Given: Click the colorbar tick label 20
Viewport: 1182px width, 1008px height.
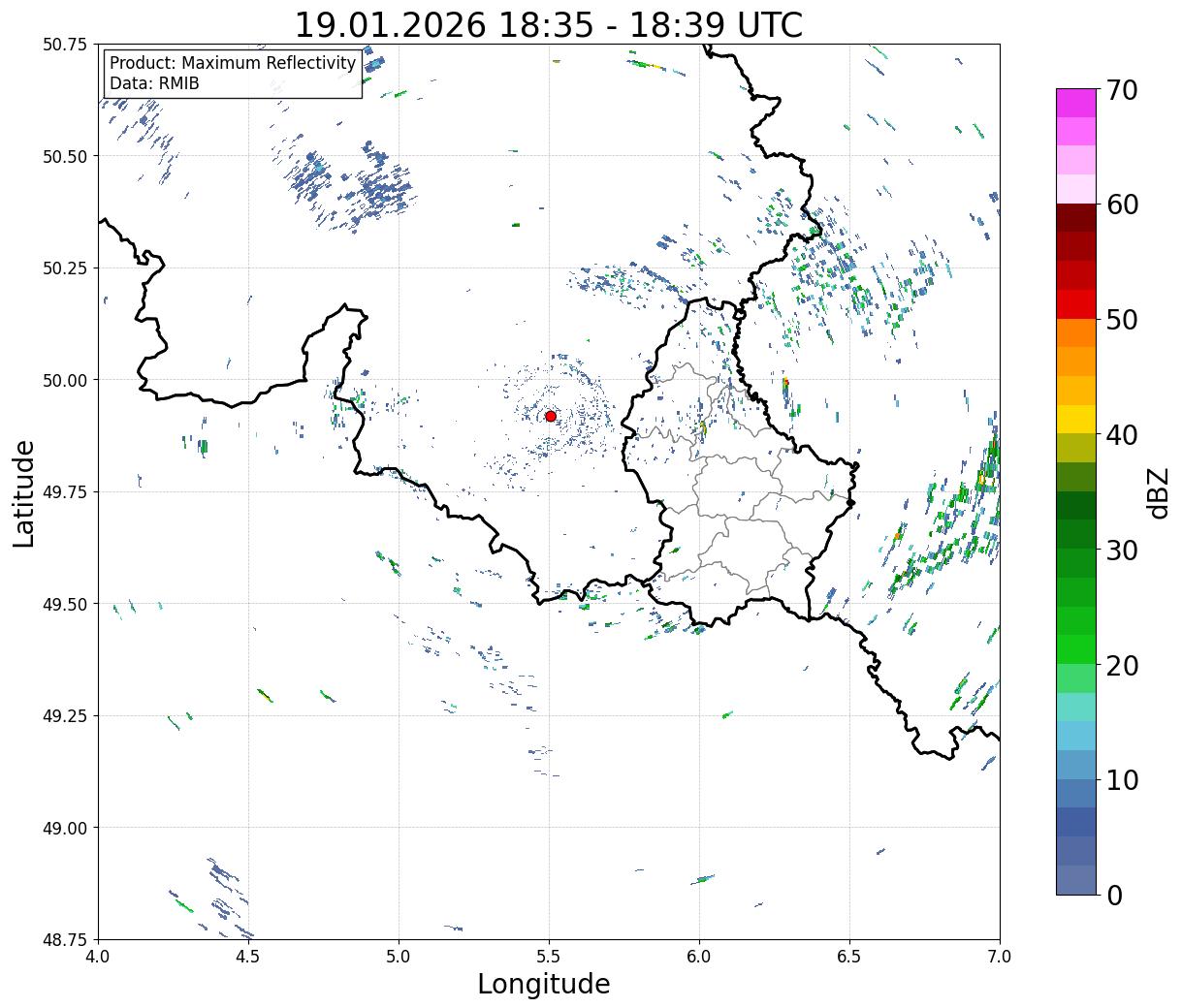Looking at the screenshot, I should [1121, 666].
